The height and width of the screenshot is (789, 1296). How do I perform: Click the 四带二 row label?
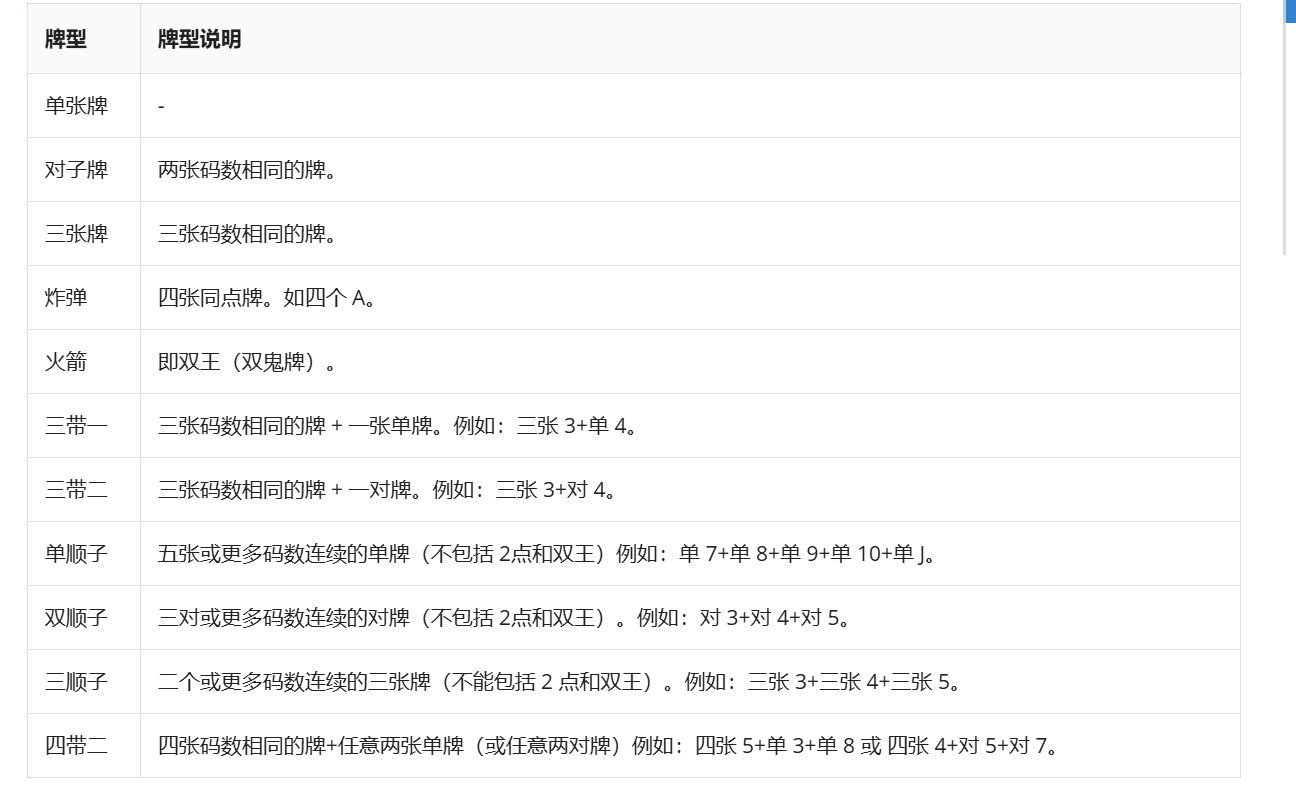click(76, 746)
